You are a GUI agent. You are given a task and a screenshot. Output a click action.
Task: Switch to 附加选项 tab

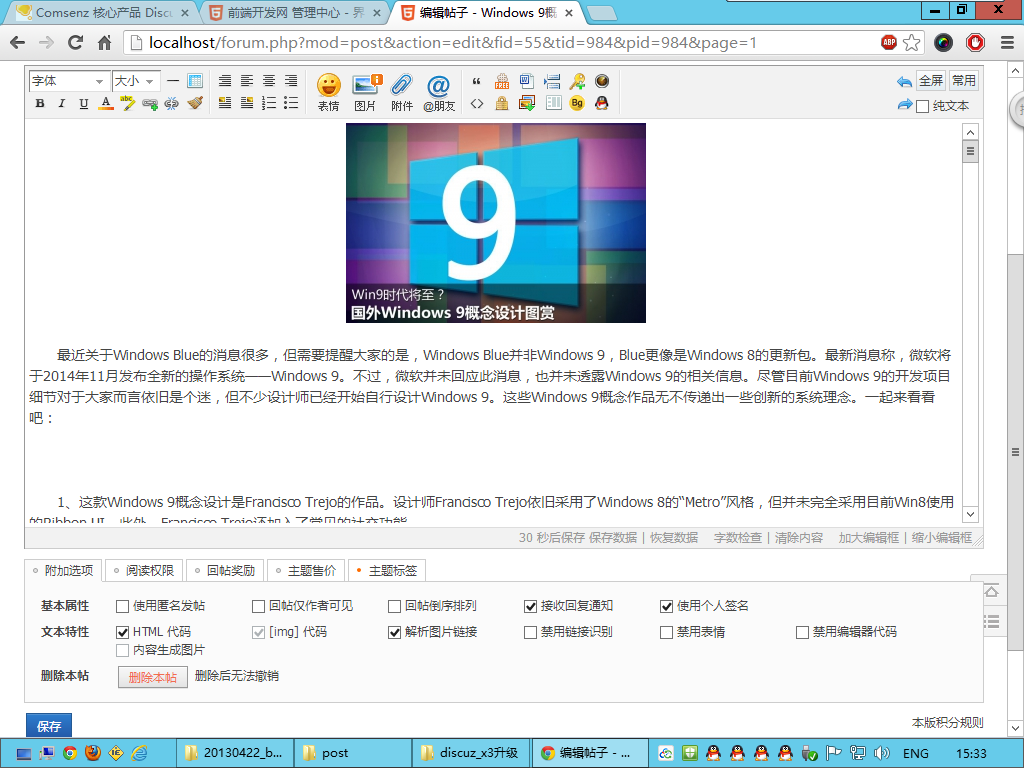tap(63, 571)
